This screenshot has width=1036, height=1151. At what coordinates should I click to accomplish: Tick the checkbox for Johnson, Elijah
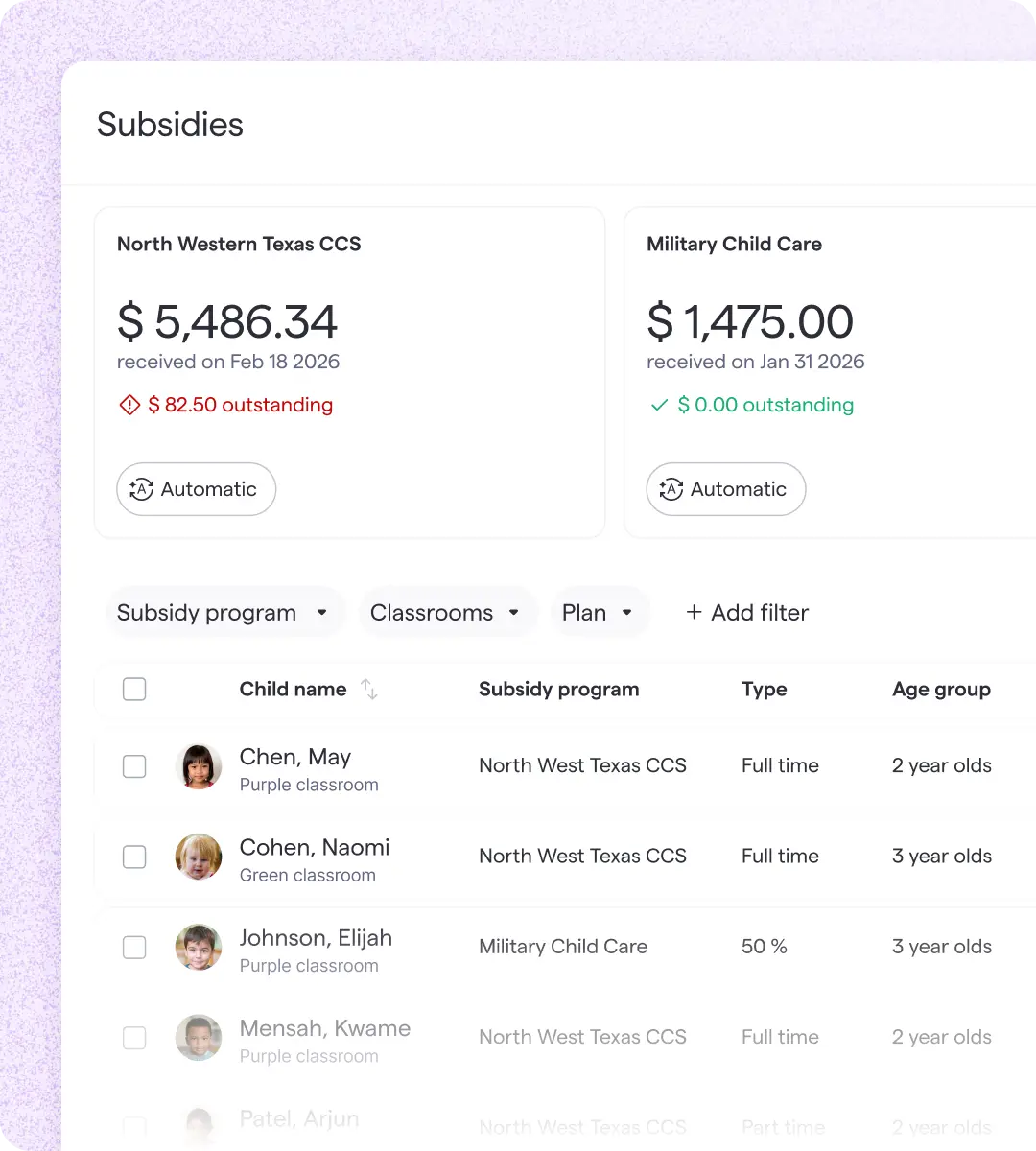134,947
